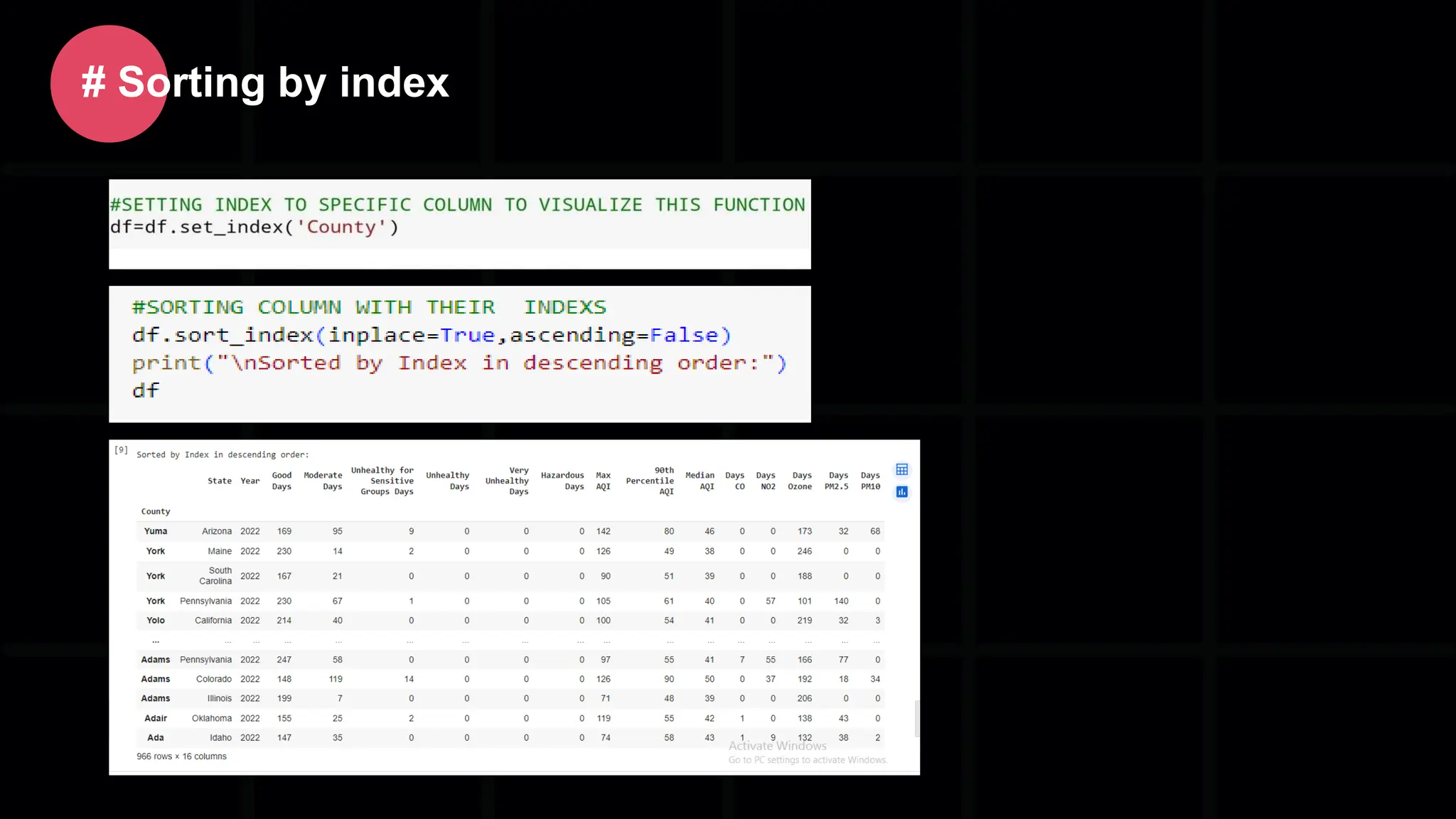Screen dimensions: 1456x819
Task: Open interactive table view icon
Action: pos(901,469)
